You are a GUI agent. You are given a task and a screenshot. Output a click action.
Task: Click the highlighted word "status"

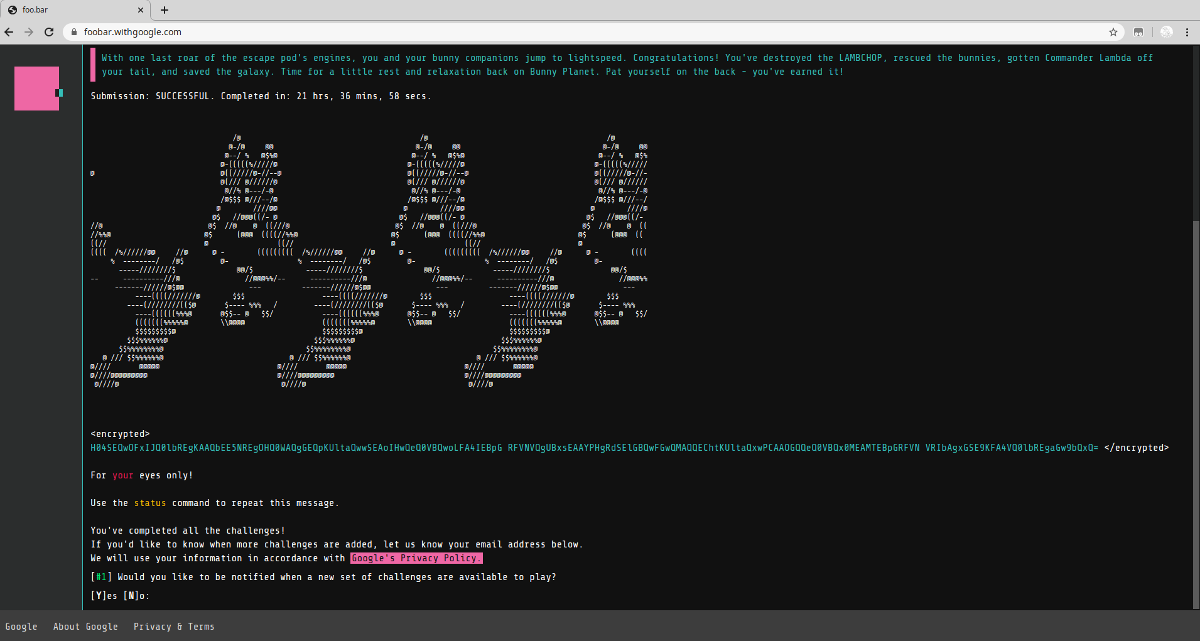click(x=150, y=503)
